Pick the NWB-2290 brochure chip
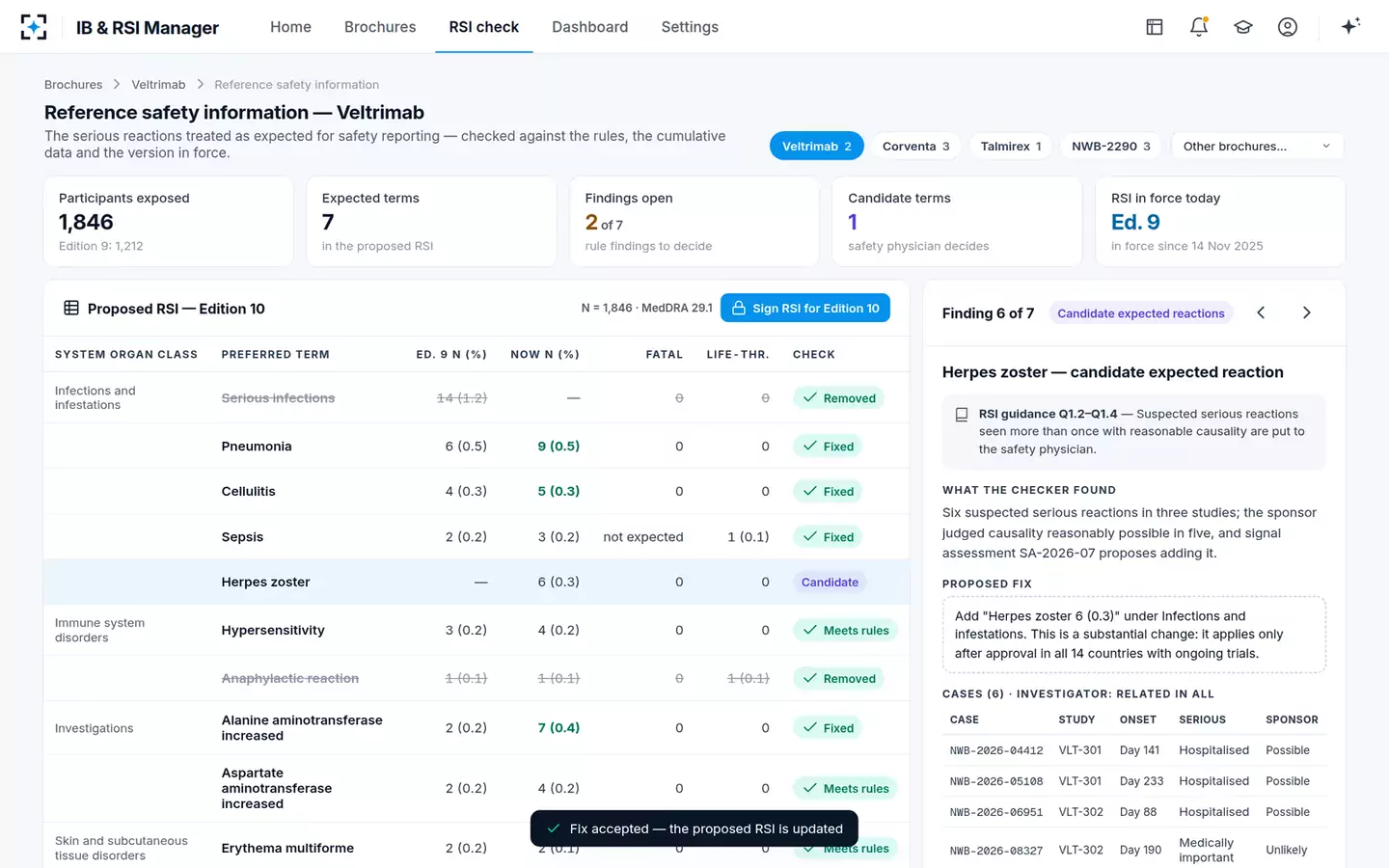 [1111, 147]
